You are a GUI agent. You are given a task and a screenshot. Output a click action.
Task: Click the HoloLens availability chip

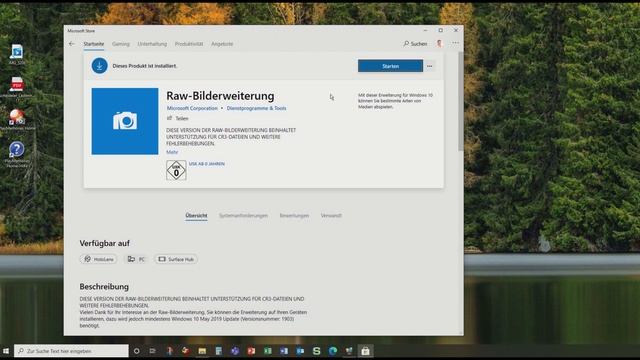[x=98, y=259]
